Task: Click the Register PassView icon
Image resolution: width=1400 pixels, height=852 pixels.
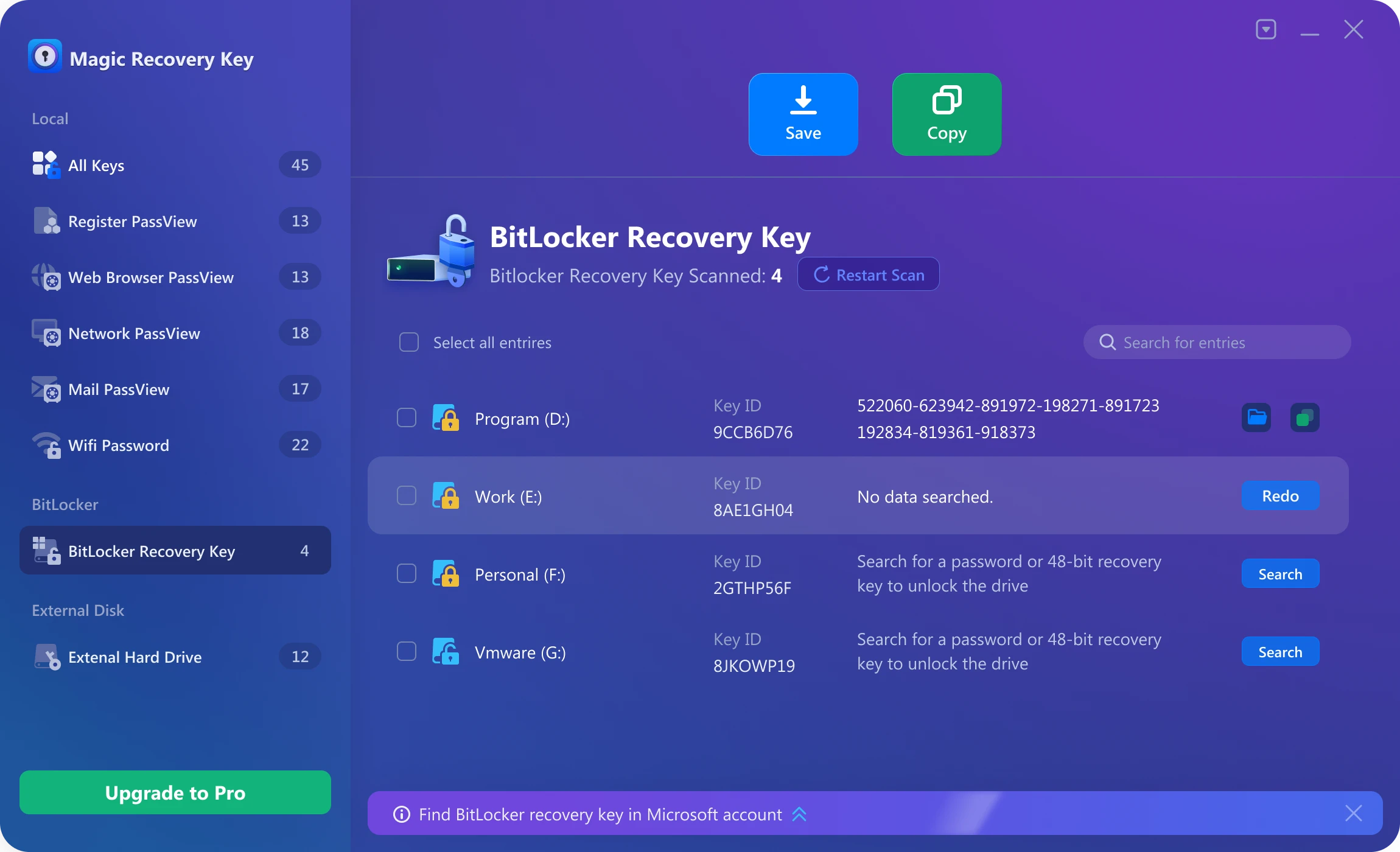Action: pyautogui.click(x=46, y=221)
